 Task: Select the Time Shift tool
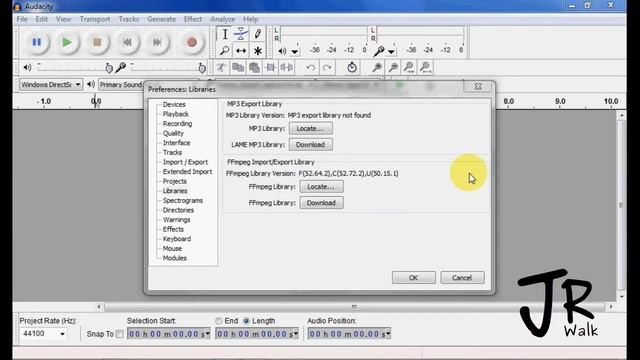241,51
